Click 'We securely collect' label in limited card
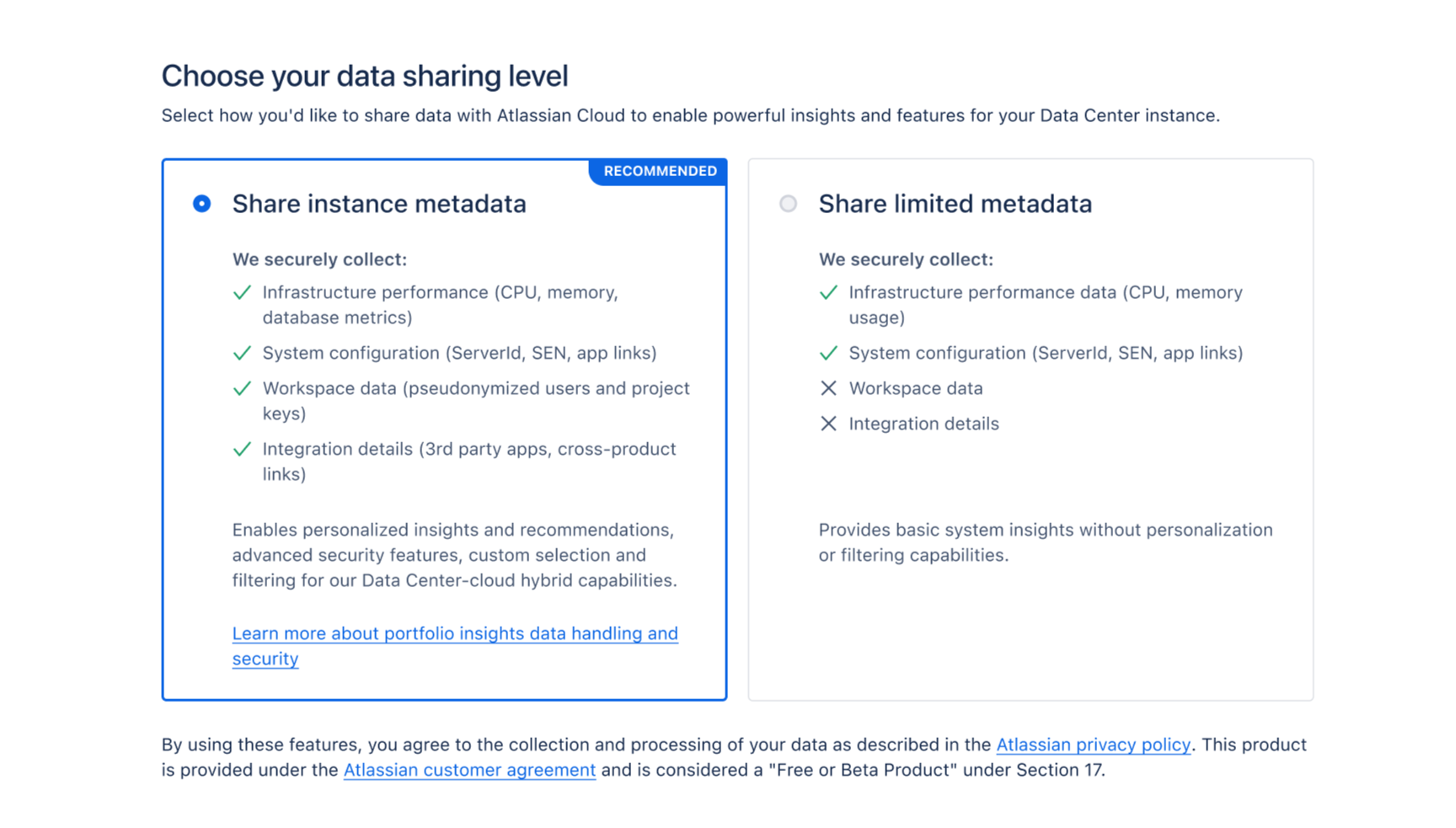Viewport: 1456px width, 828px height. (906, 259)
